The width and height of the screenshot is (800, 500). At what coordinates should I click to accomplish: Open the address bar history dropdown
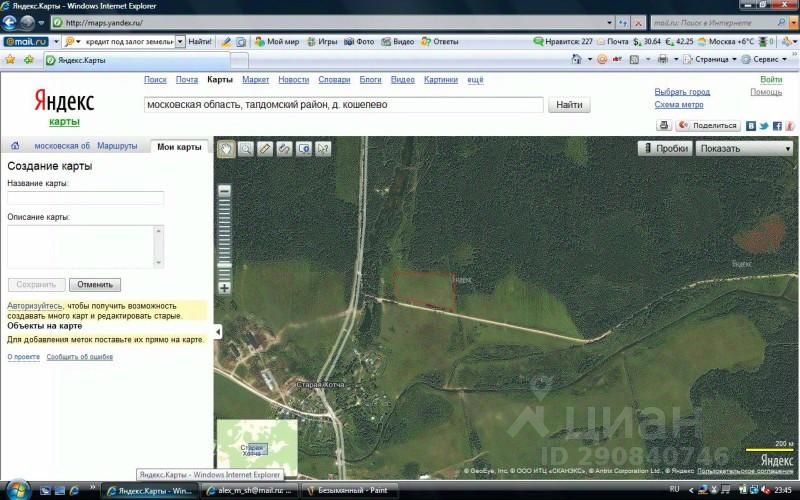tap(609, 23)
